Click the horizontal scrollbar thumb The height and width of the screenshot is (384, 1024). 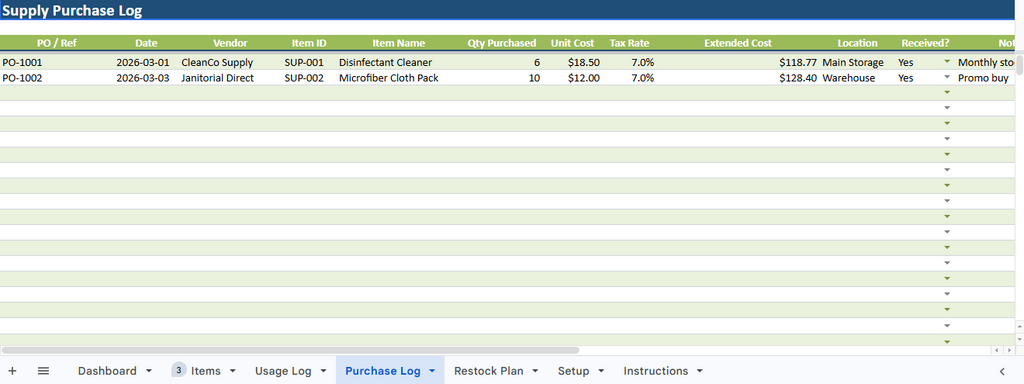(290, 351)
